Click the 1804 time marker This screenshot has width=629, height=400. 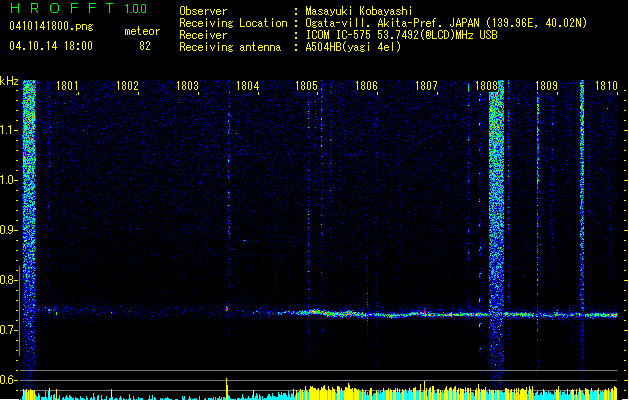[248, 86]
